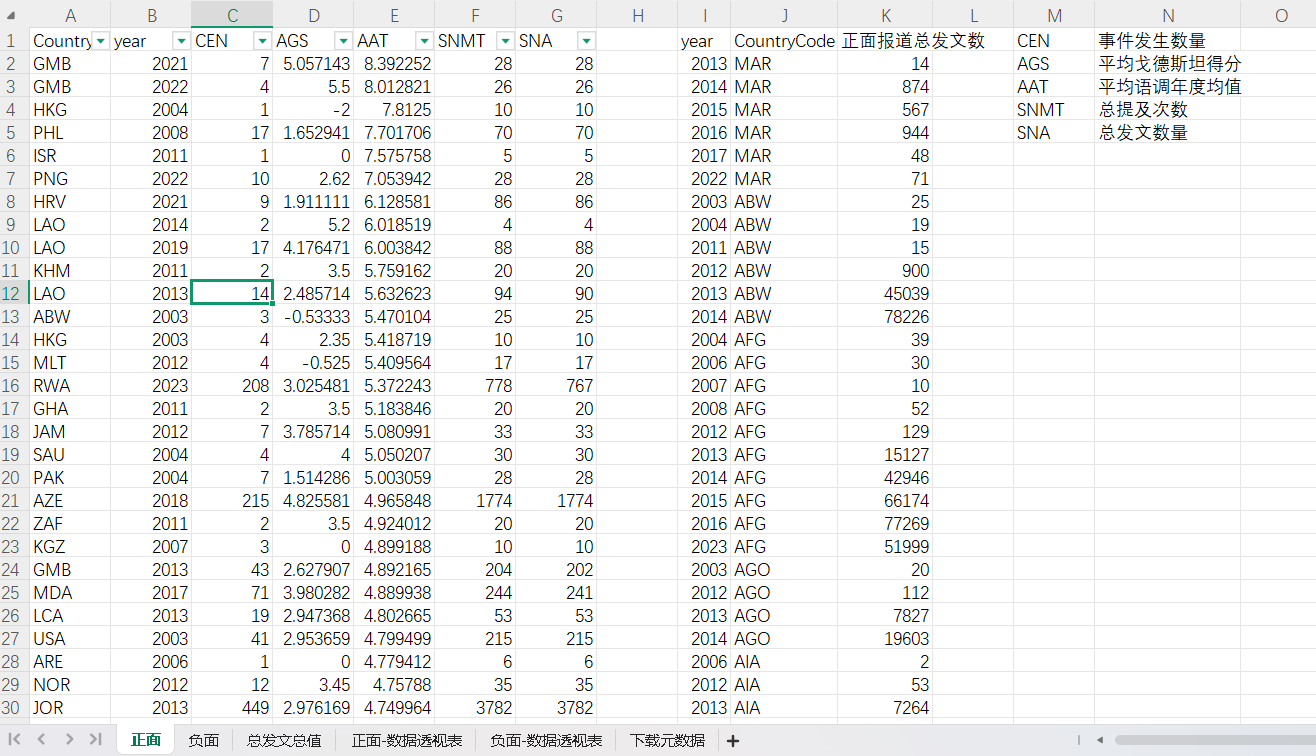Select the value 8.392252 in AAT column

coord(394,64)
